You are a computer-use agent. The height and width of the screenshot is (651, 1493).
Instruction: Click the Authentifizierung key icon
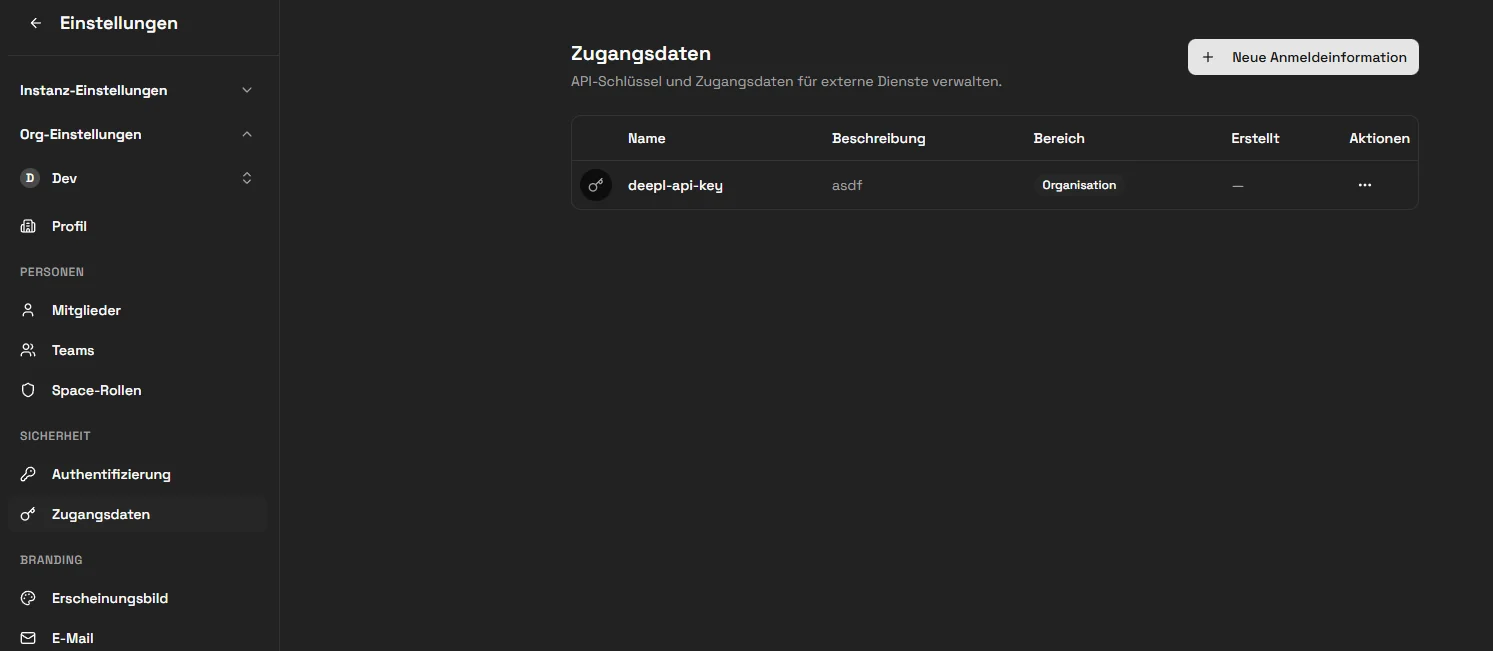pos(28,474)
